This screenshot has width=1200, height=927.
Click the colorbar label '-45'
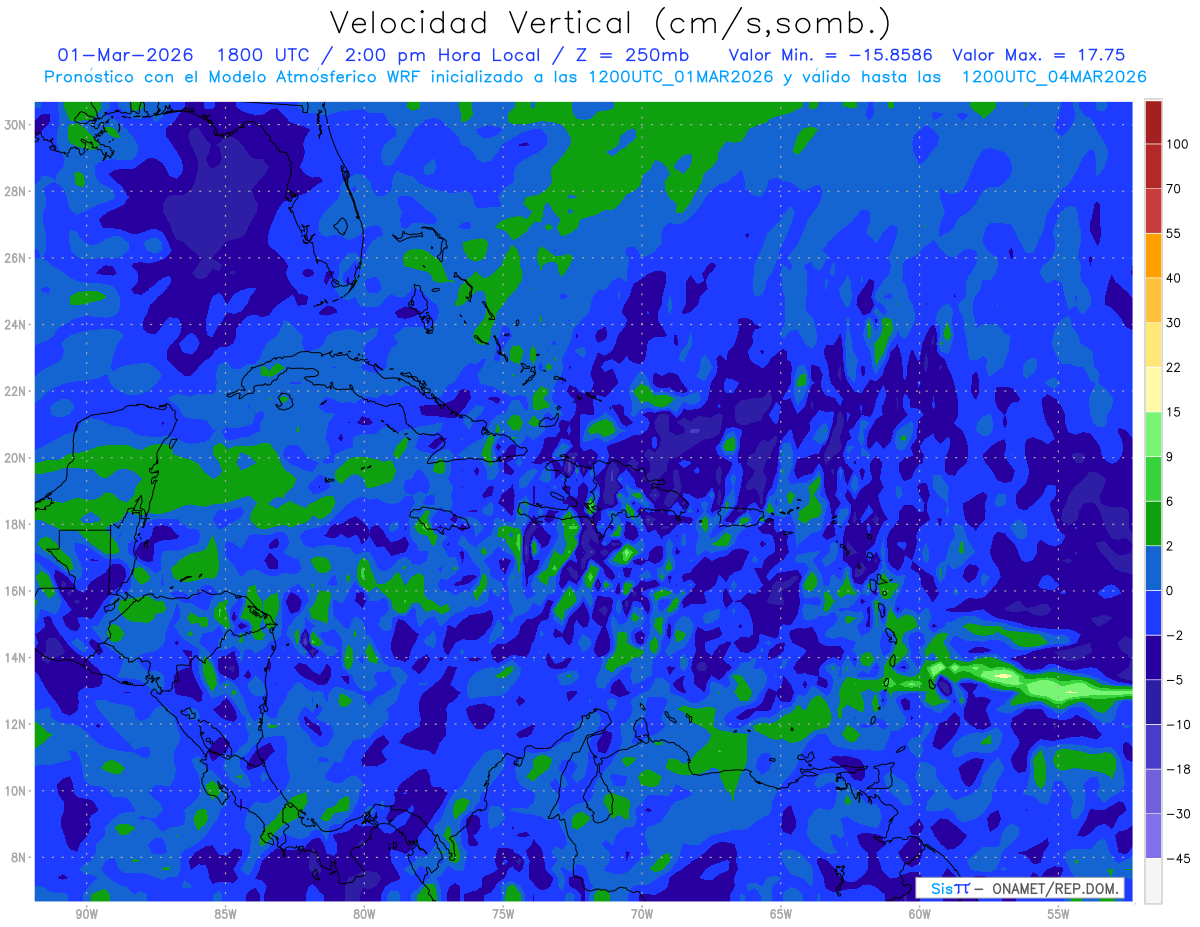pyautogui.click(x=1178, y=859)
